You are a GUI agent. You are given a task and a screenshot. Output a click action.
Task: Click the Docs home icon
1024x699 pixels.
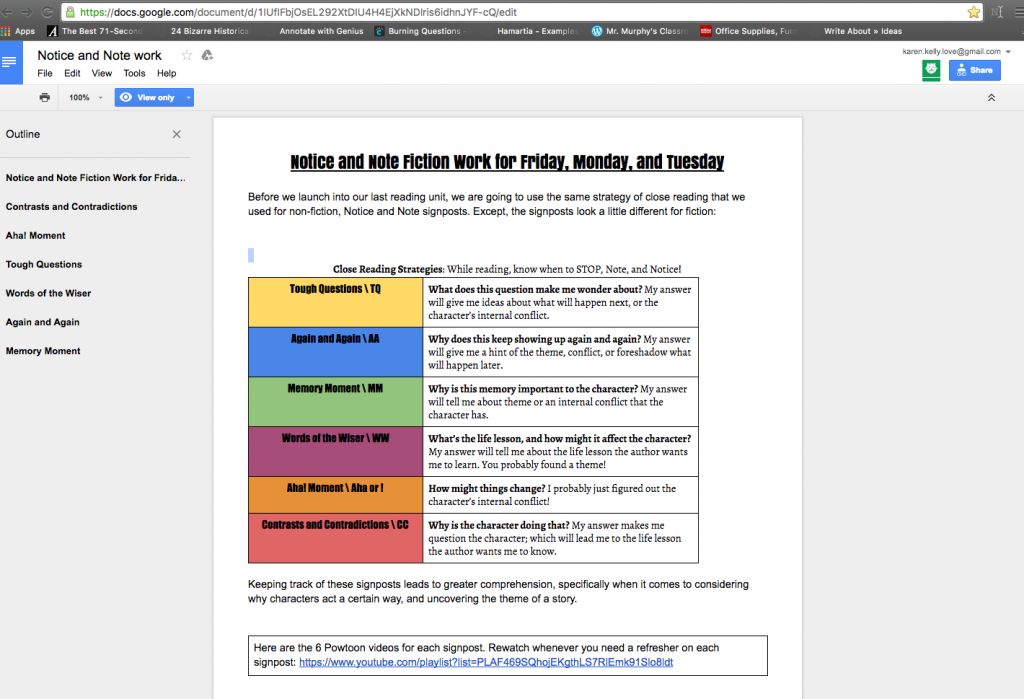coord(10,63)
